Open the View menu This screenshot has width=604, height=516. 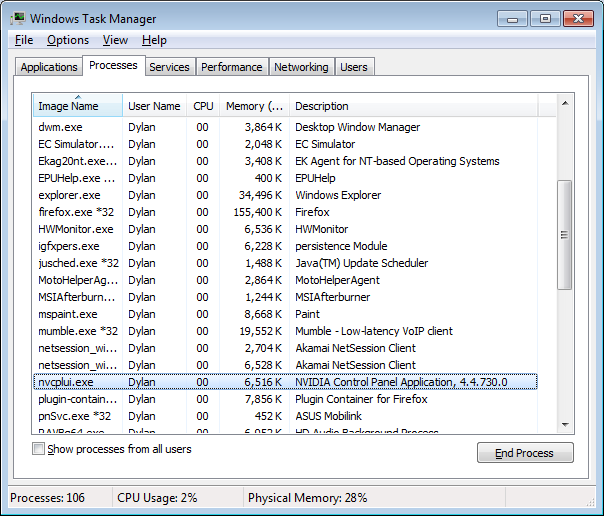115,40
